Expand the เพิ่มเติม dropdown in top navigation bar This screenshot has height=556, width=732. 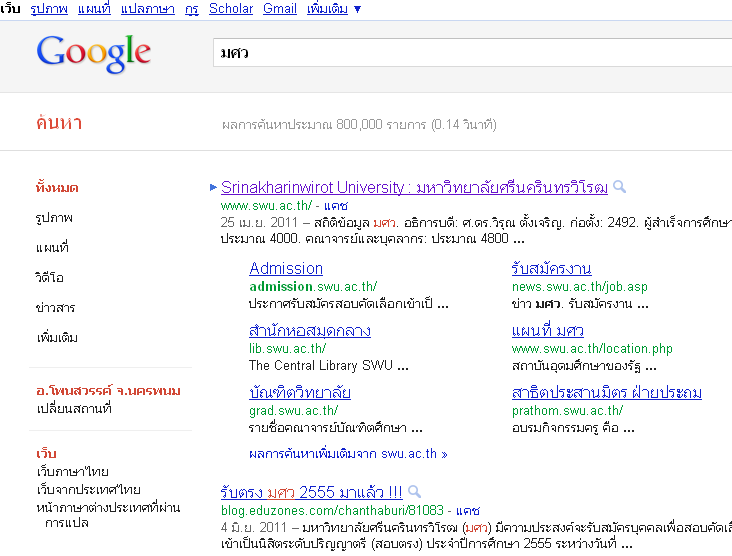[334, 8]
